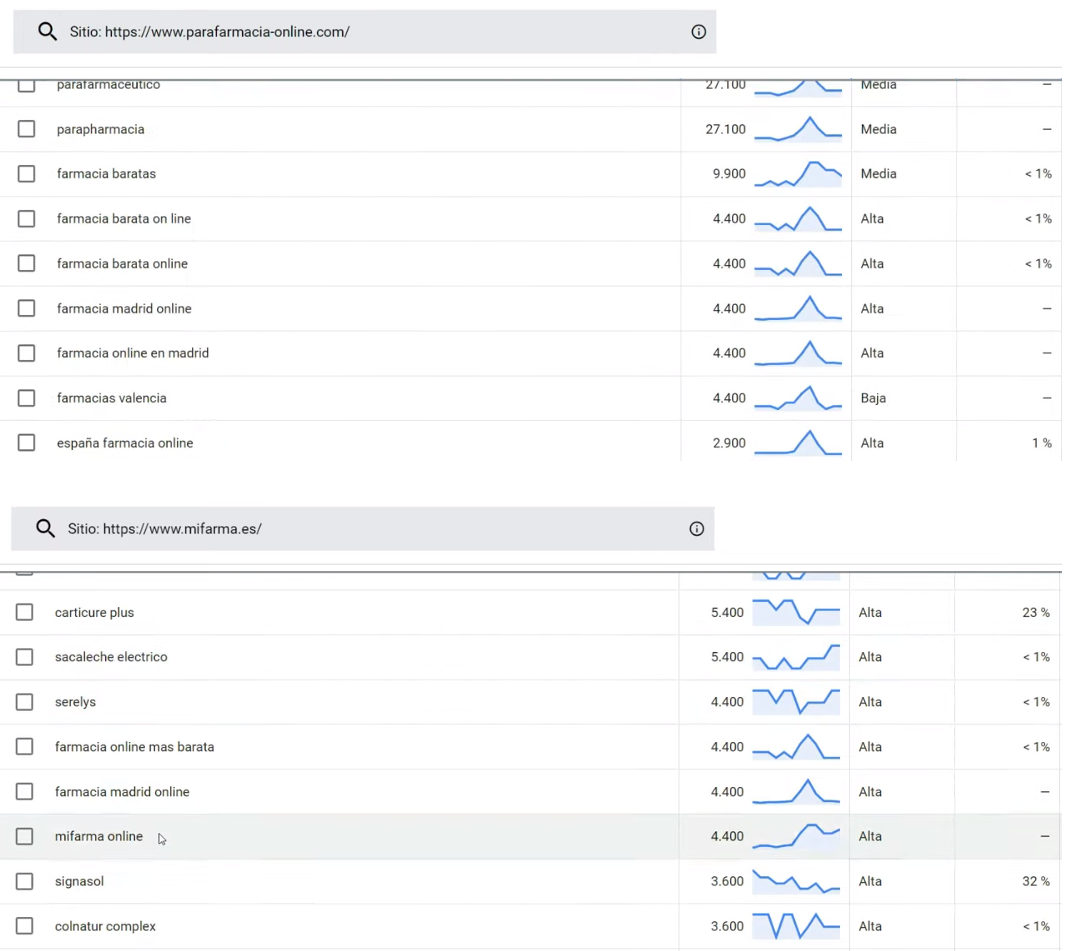Check farmacia madrid online in parafarmacia-online list
This screenshot has width=1067, height=951.
coord(27,308)
